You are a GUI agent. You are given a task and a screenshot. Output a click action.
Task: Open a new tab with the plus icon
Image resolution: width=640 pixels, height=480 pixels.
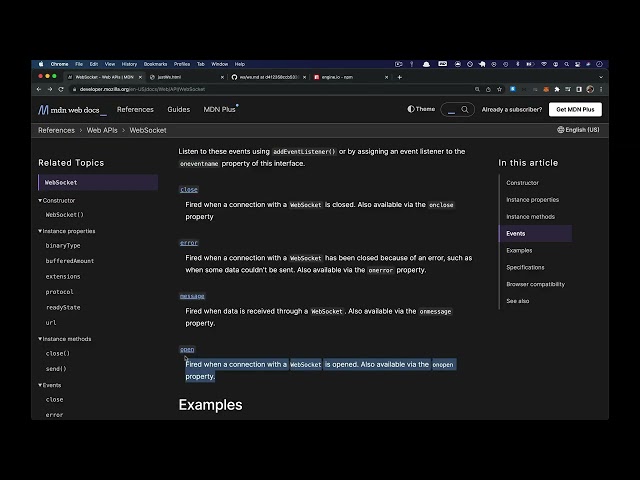tap(400, 77)
